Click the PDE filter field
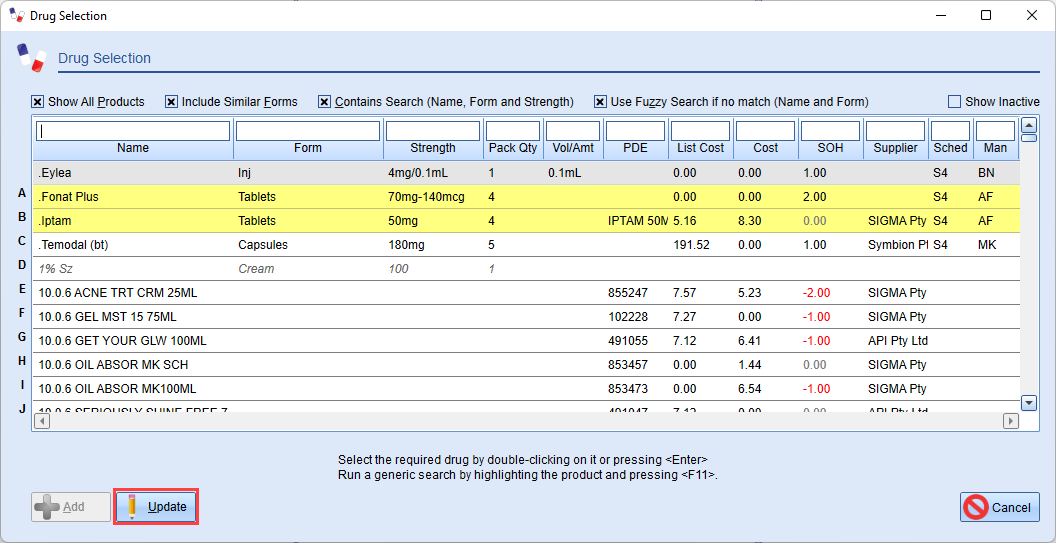 635,131
